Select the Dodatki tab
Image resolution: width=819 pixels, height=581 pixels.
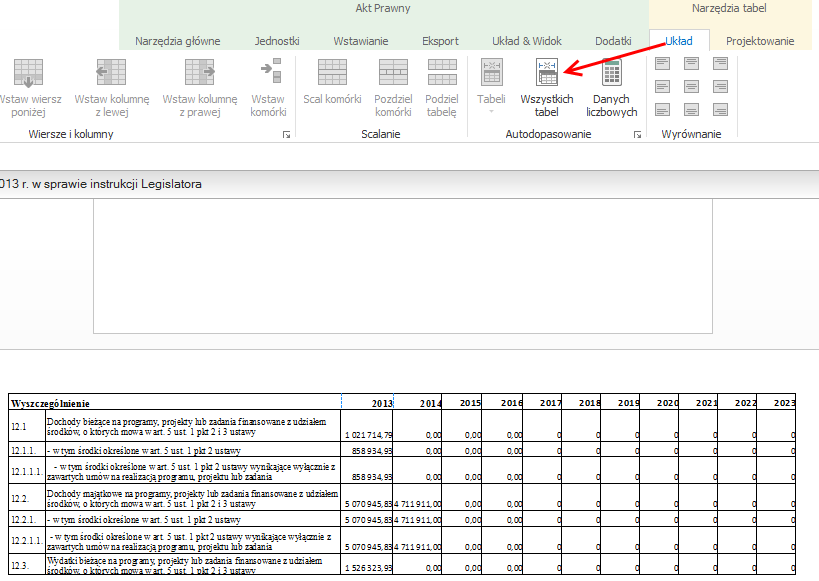click(613, 41)
